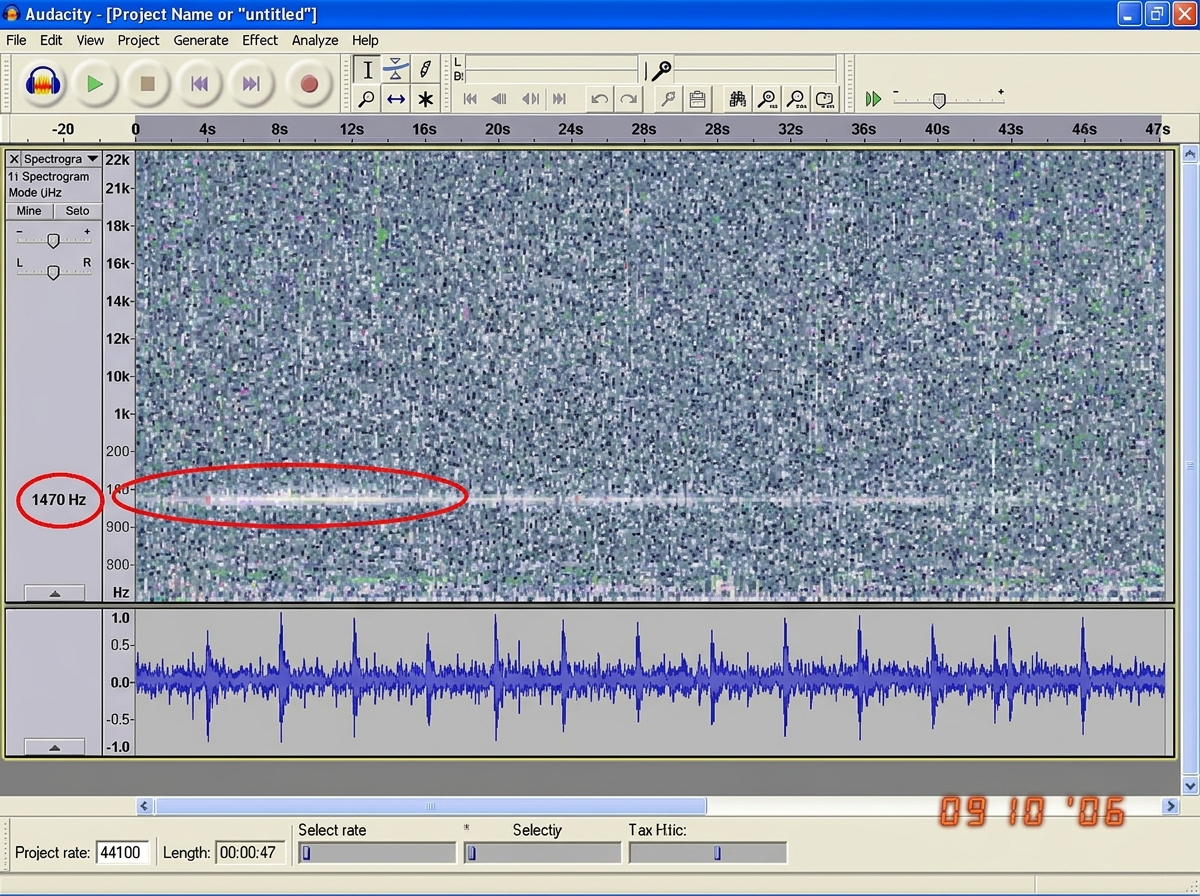Click the Selectiy position field
Viewport: 1200px width, 896px height.
click(542, 853)
